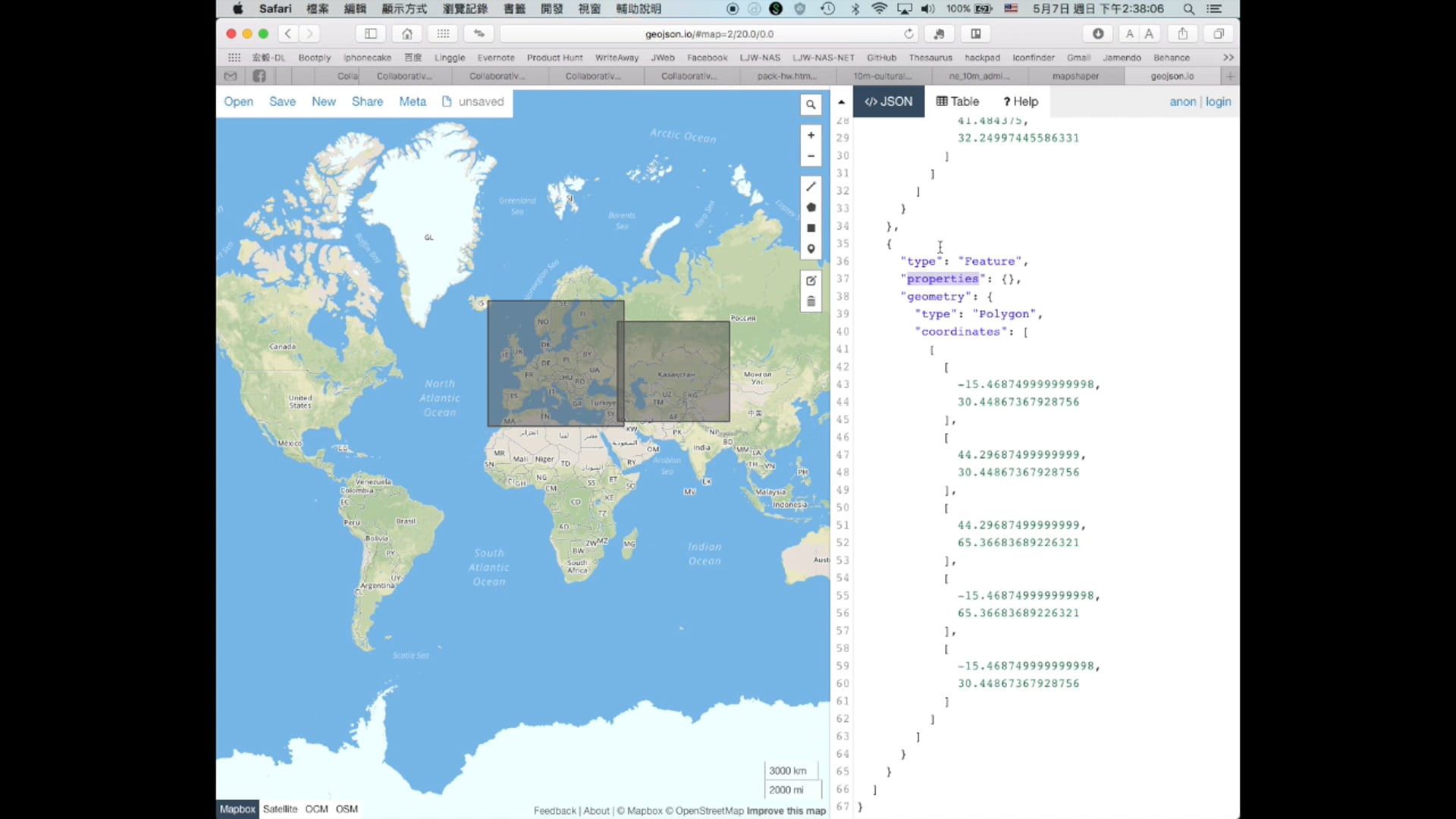Screen dimensions: 1456x819
Task: Click the edit features icon
Action: point(811,280)
